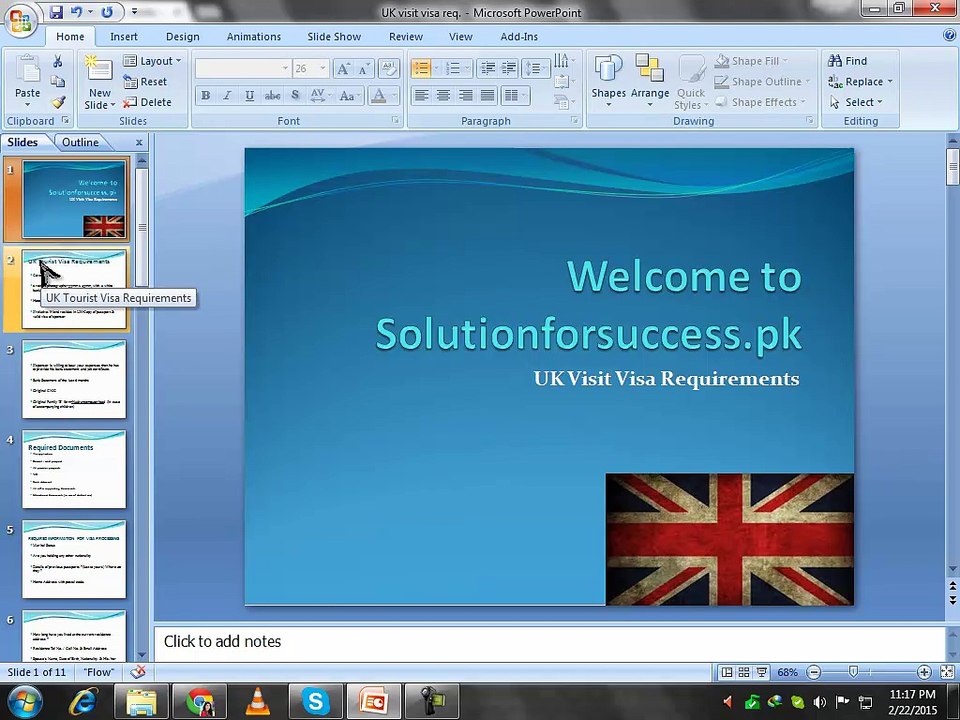The image size is (960, 720).
Task: Open the Select dropdown in Editing
Action: [x=857, y=102]
